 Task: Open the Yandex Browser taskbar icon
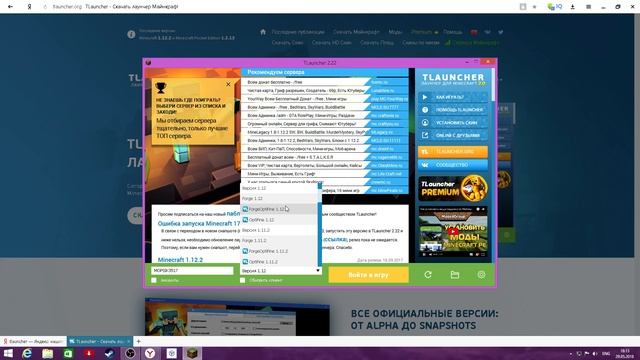pos(150,353)
